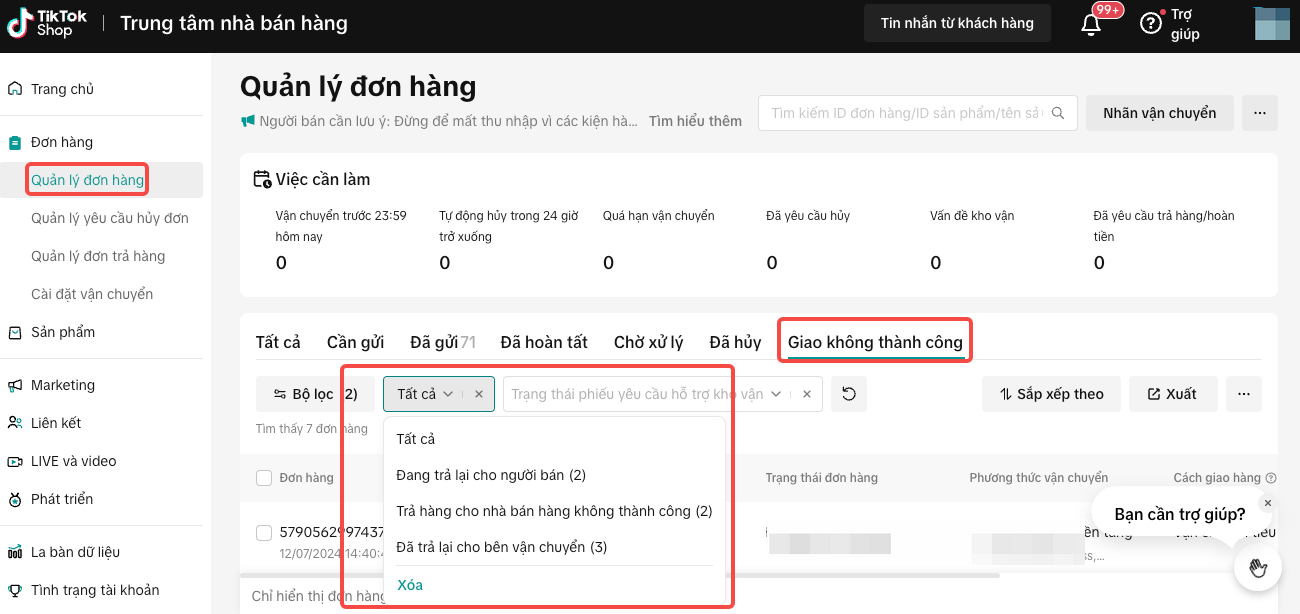Image resolution: width=1300 pixels, height=614 pixels.
Task: Click the notification bell icon
Action: (1091, 24)
